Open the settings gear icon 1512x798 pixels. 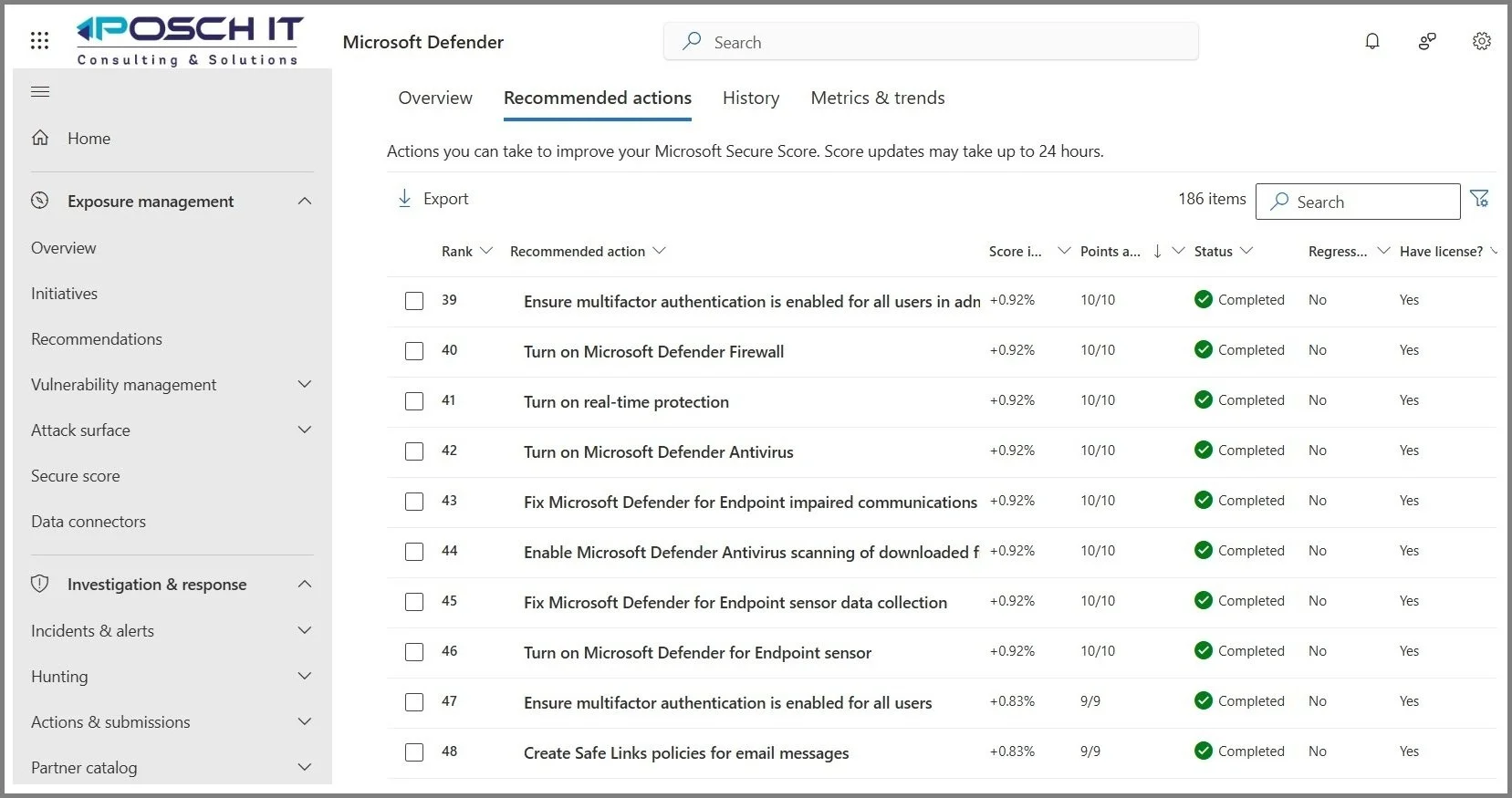pos(1482,41)
